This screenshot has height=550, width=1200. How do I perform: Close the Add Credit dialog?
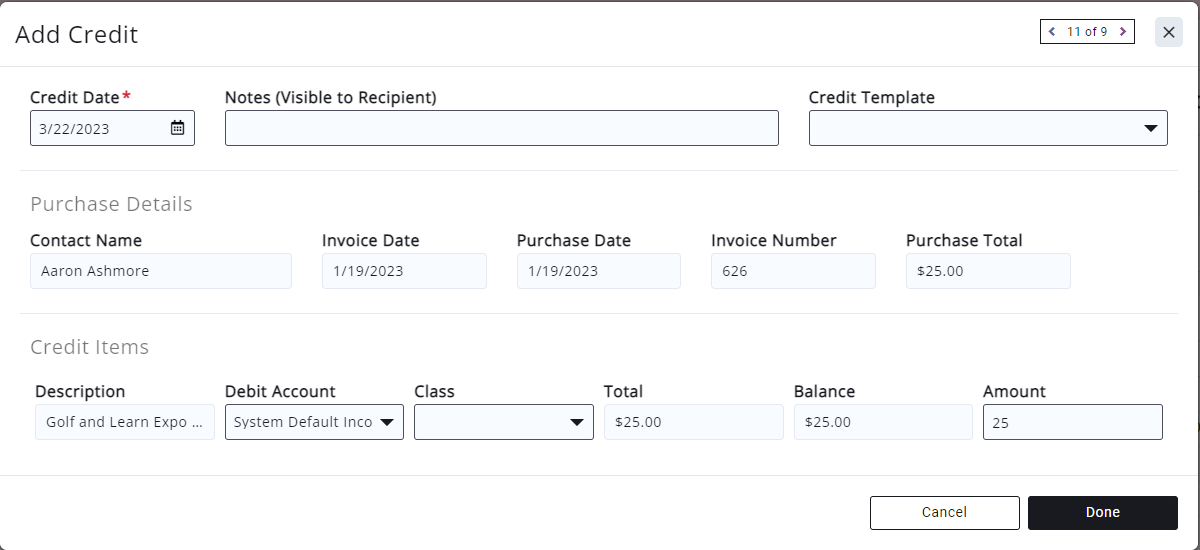1168,32
